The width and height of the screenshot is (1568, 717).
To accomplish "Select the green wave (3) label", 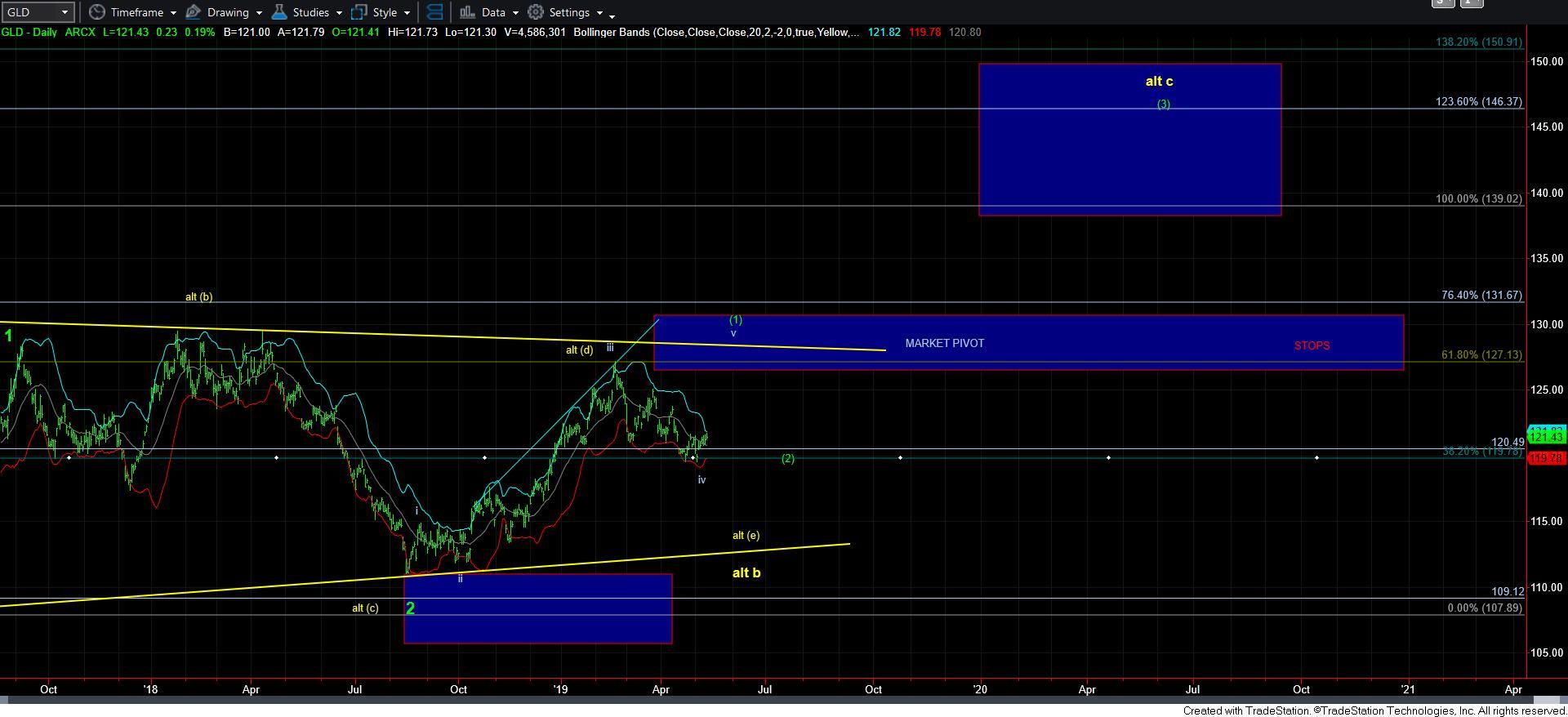I will [x=1164, y=105].
